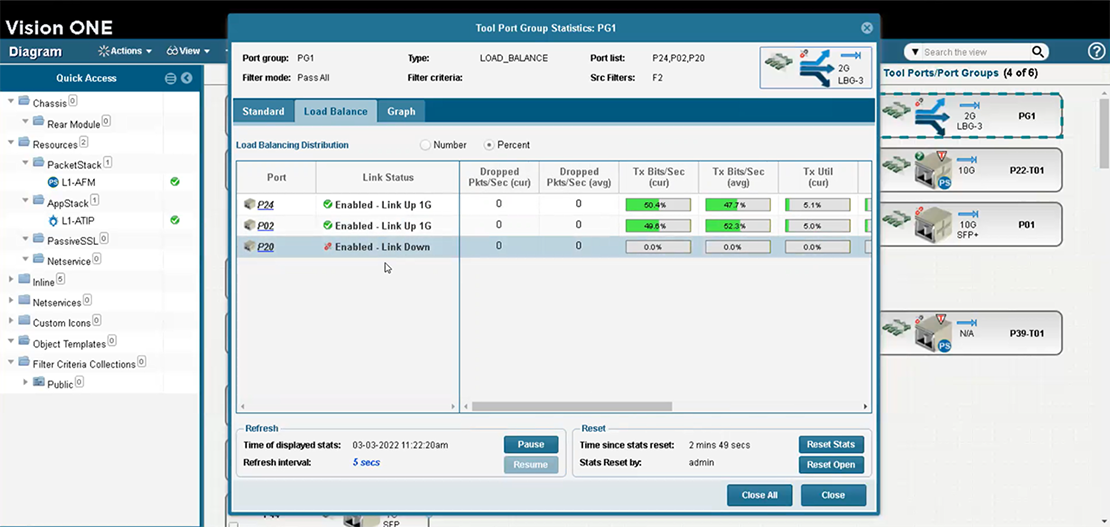This screenshot has width=1110, height=527.
Task: Open the Quick Access list options icon
Action: click(170, 78)
